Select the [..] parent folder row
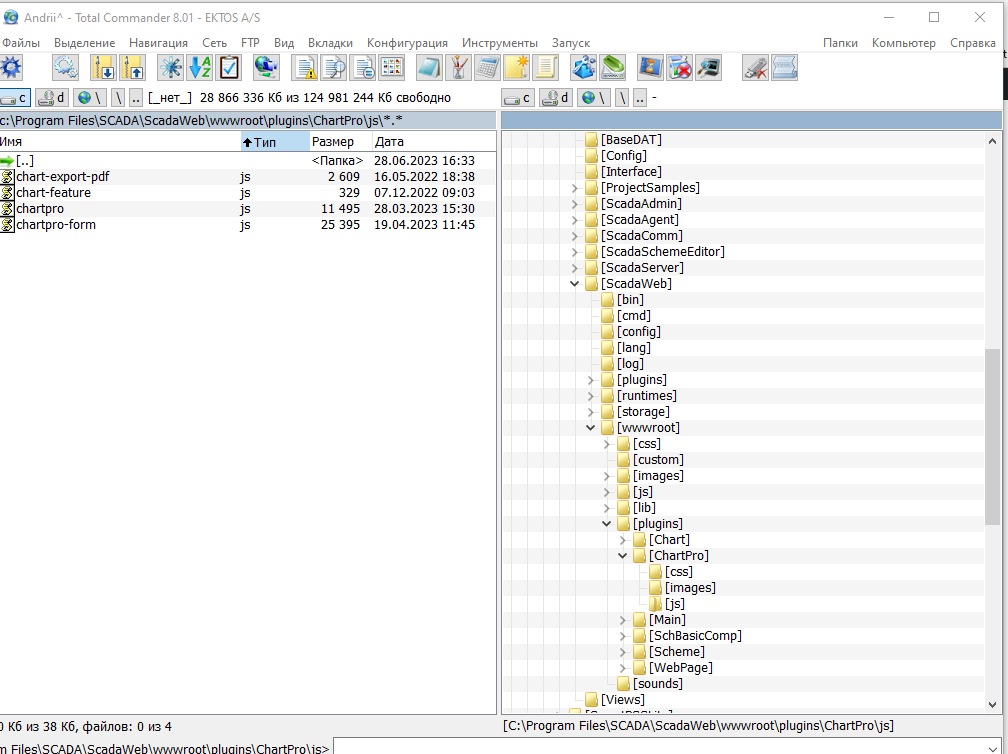 pyautogui.click(x=248, y=161)
